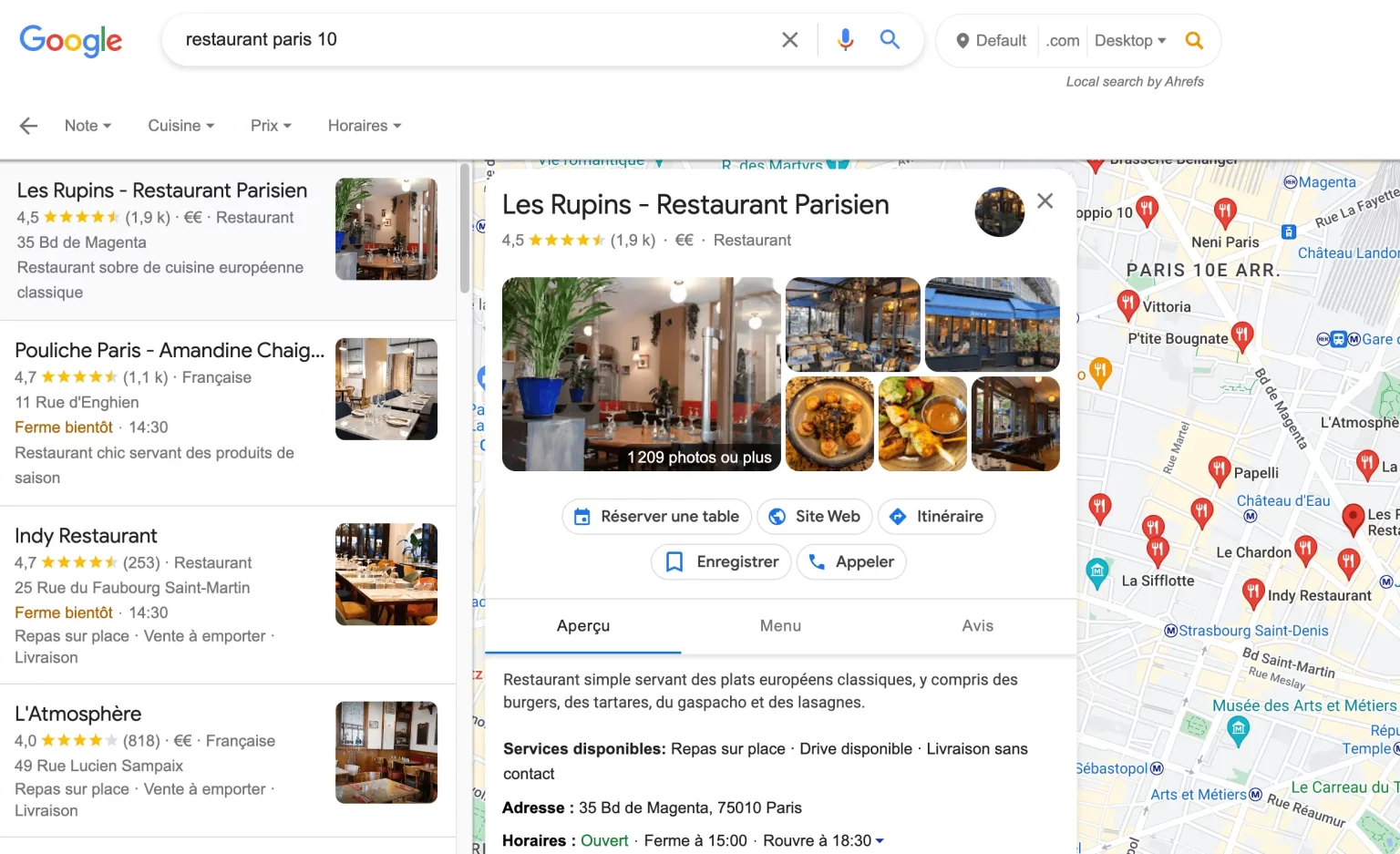Image resolution: width=1400 pixels, height=854 pixels.
Task: Click the Magenta station icon
Action: point(1291,182)
